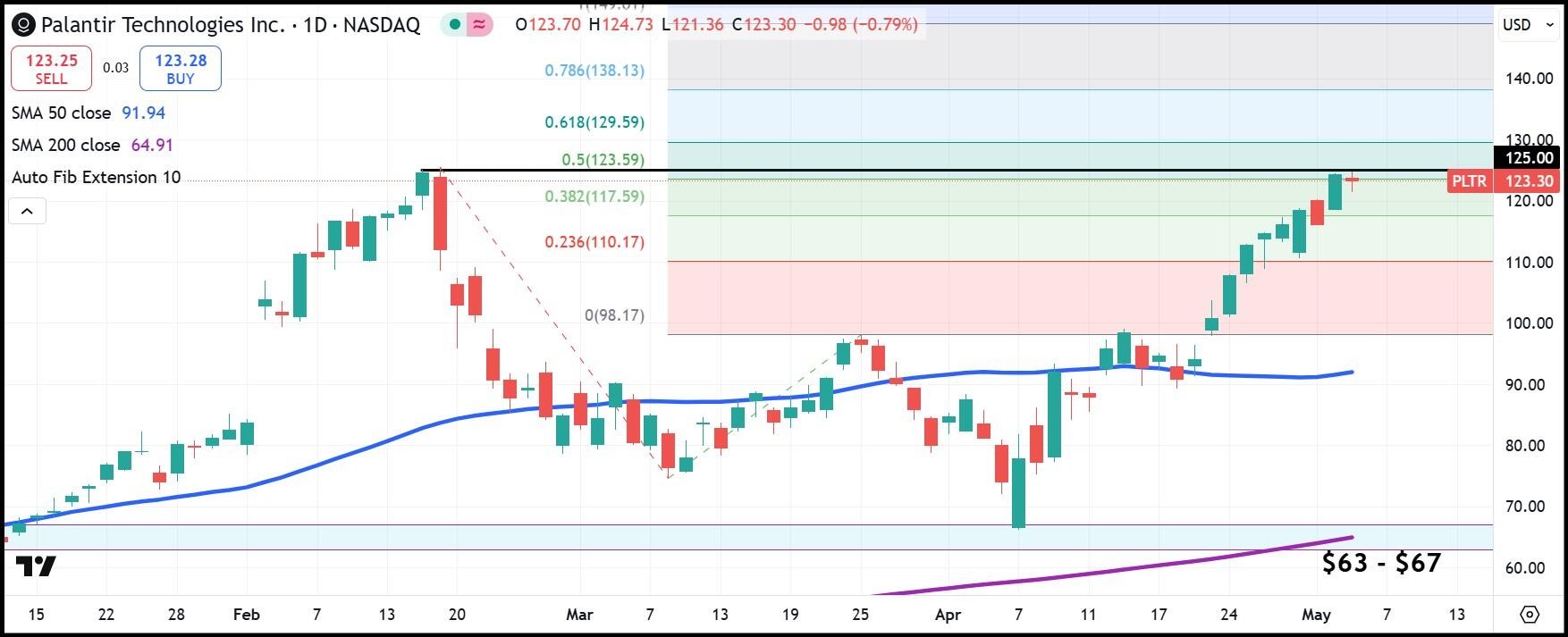This screenshot has height=637, width=1568.
Task: Select the SMA 200 close indicator legend
Action: pos(65,145)
